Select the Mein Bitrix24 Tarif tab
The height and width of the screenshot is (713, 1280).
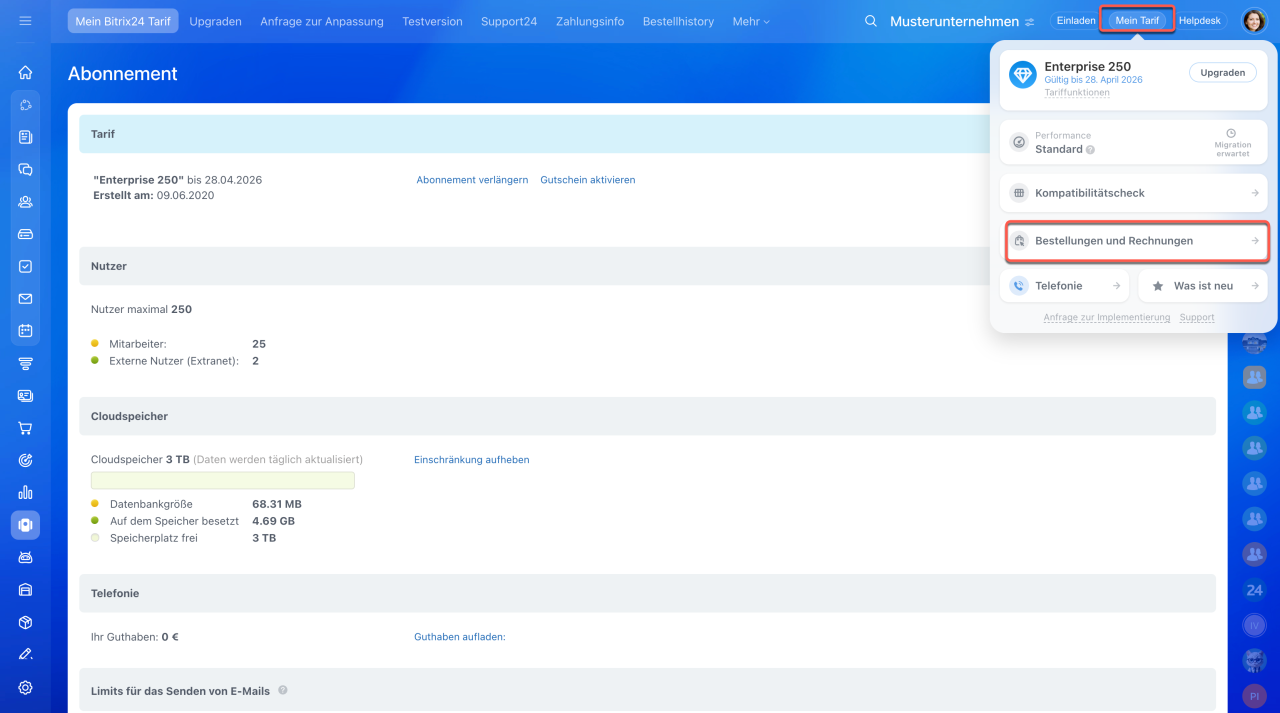click(123, 21)
